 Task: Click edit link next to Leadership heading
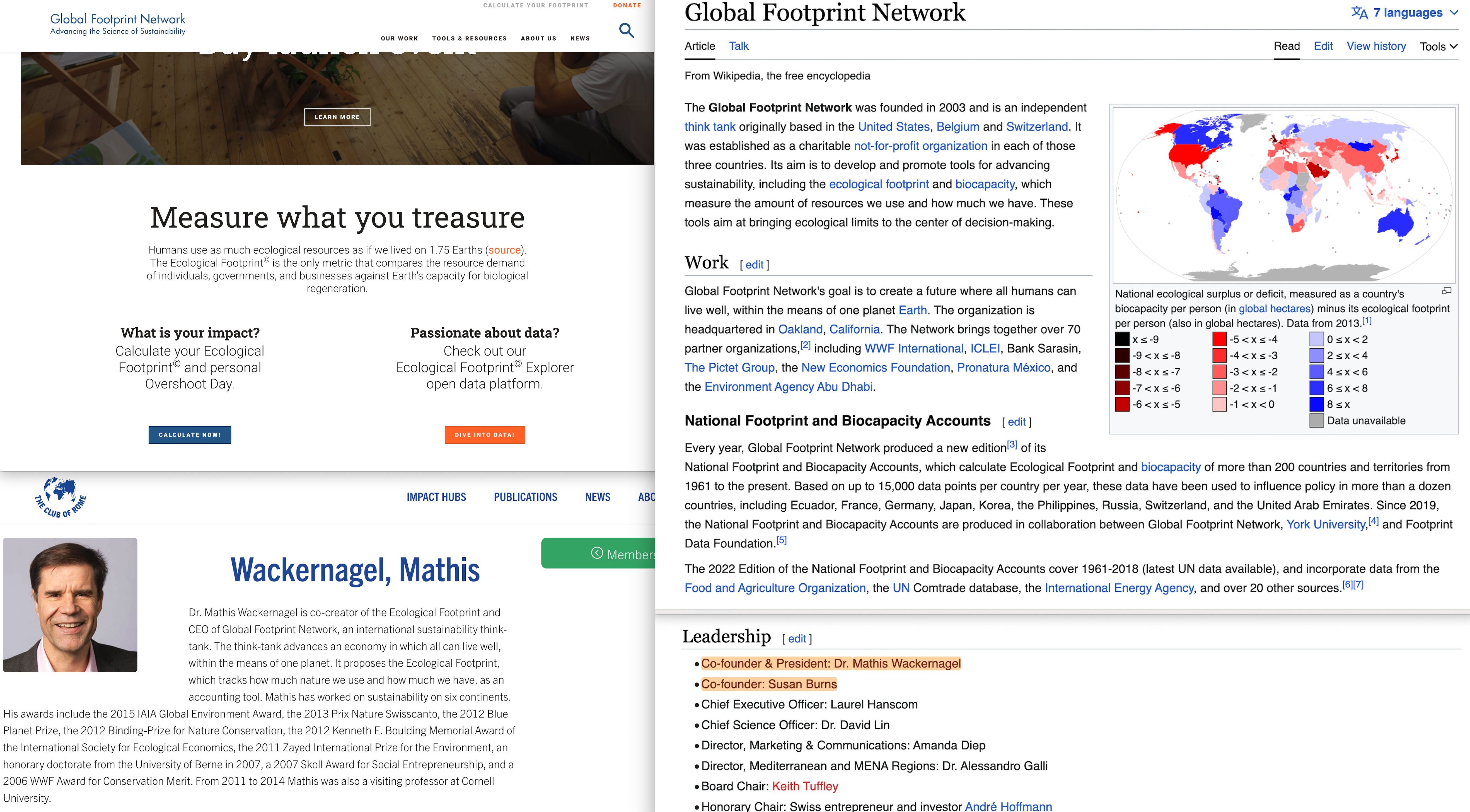tap(797, 639)
